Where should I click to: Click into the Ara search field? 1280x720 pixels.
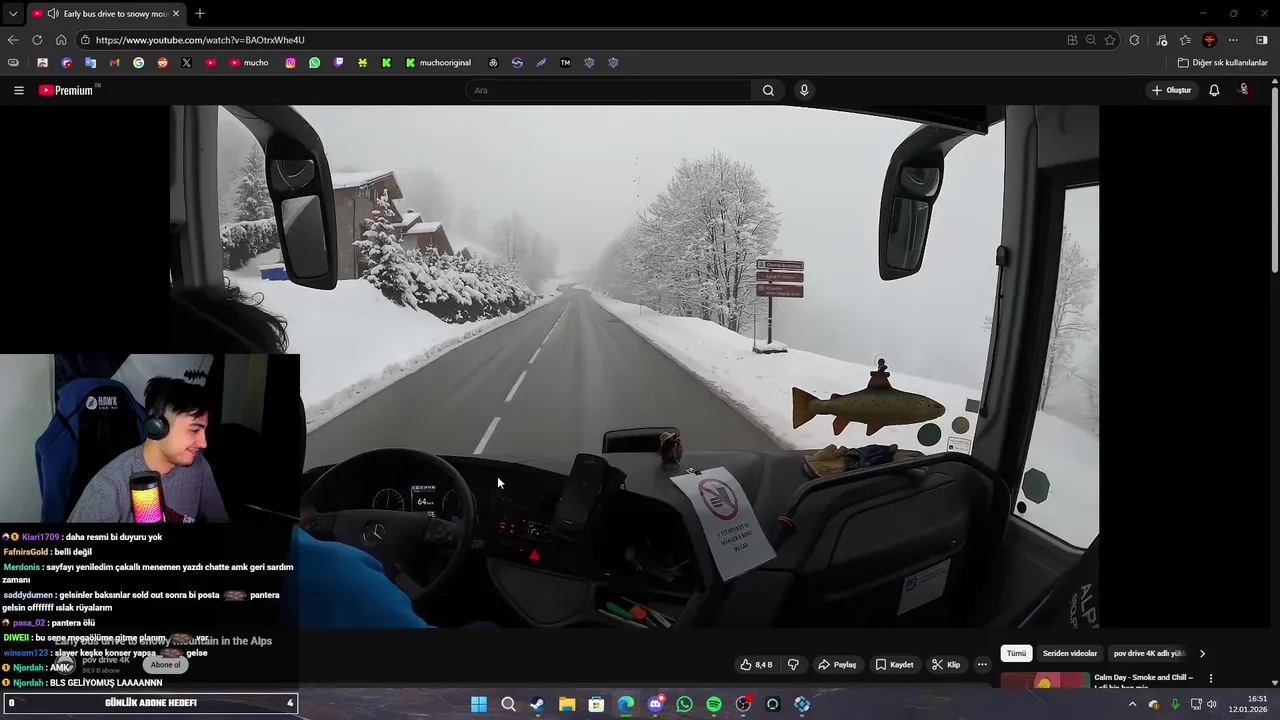608,90
